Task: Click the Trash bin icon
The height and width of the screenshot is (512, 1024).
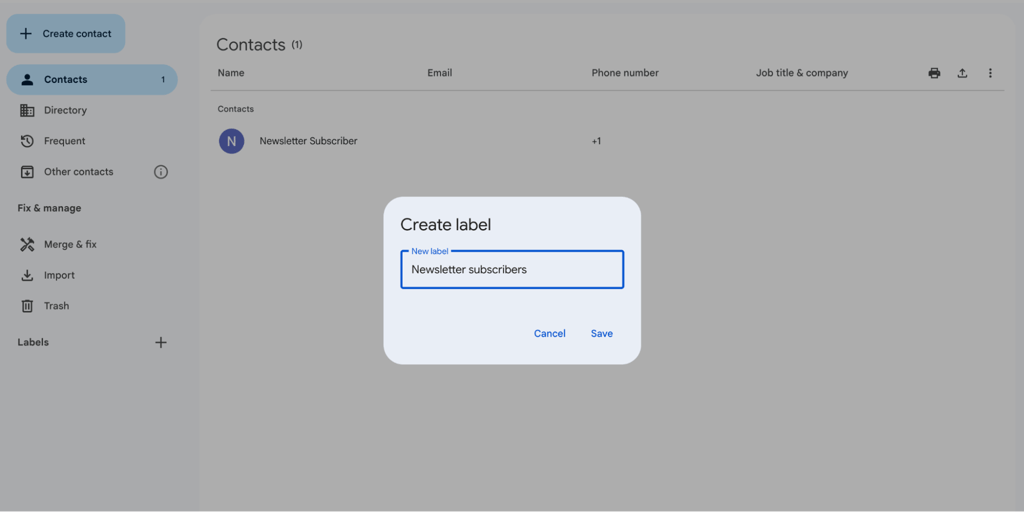Action: pyautogui.click(x=27, y=306)
